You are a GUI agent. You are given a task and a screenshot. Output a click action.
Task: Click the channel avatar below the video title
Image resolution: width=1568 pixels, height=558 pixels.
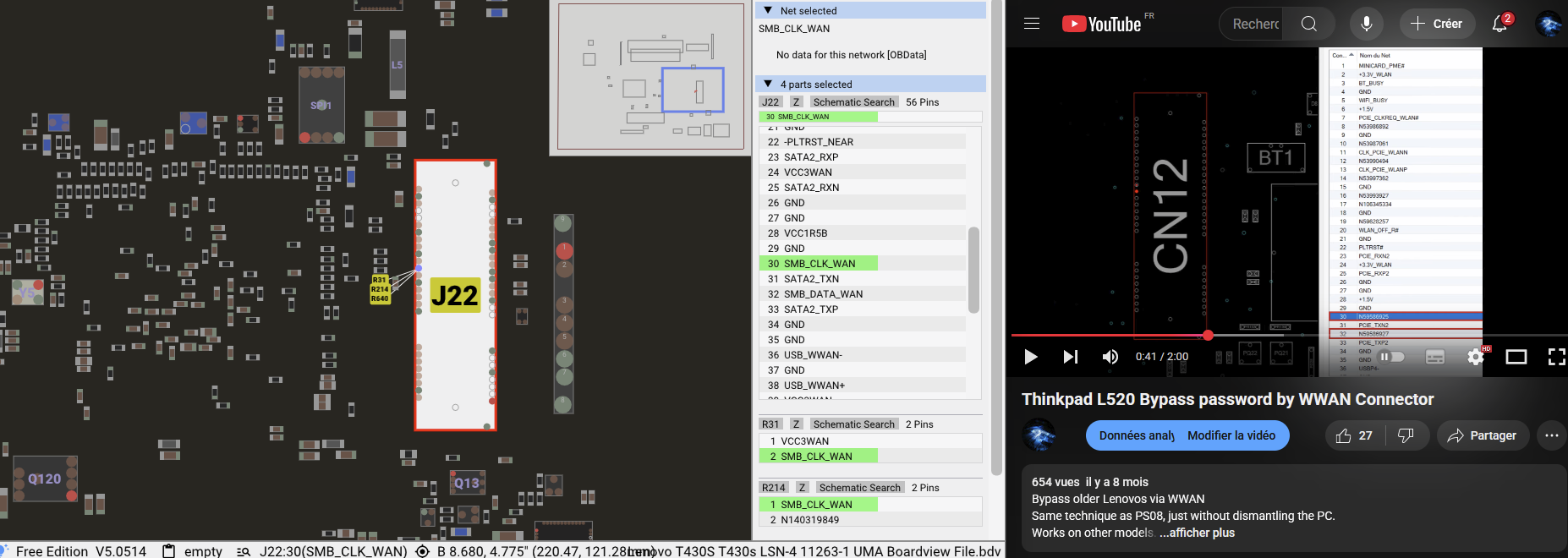click(x=1039, y=435)
